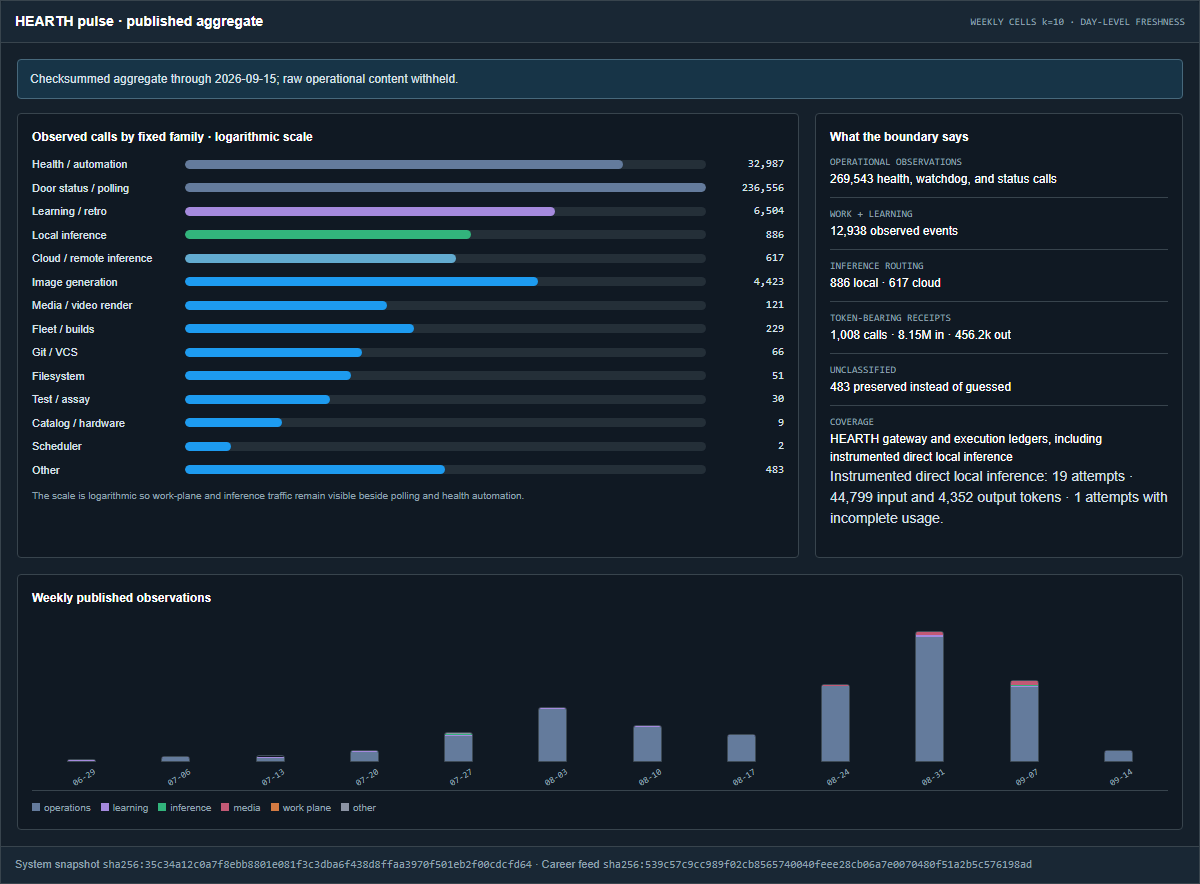The width and height of the screenshot is (1200, 884).
Task: Select the 09-14 weekly column
Action: tap(1118, 756)
